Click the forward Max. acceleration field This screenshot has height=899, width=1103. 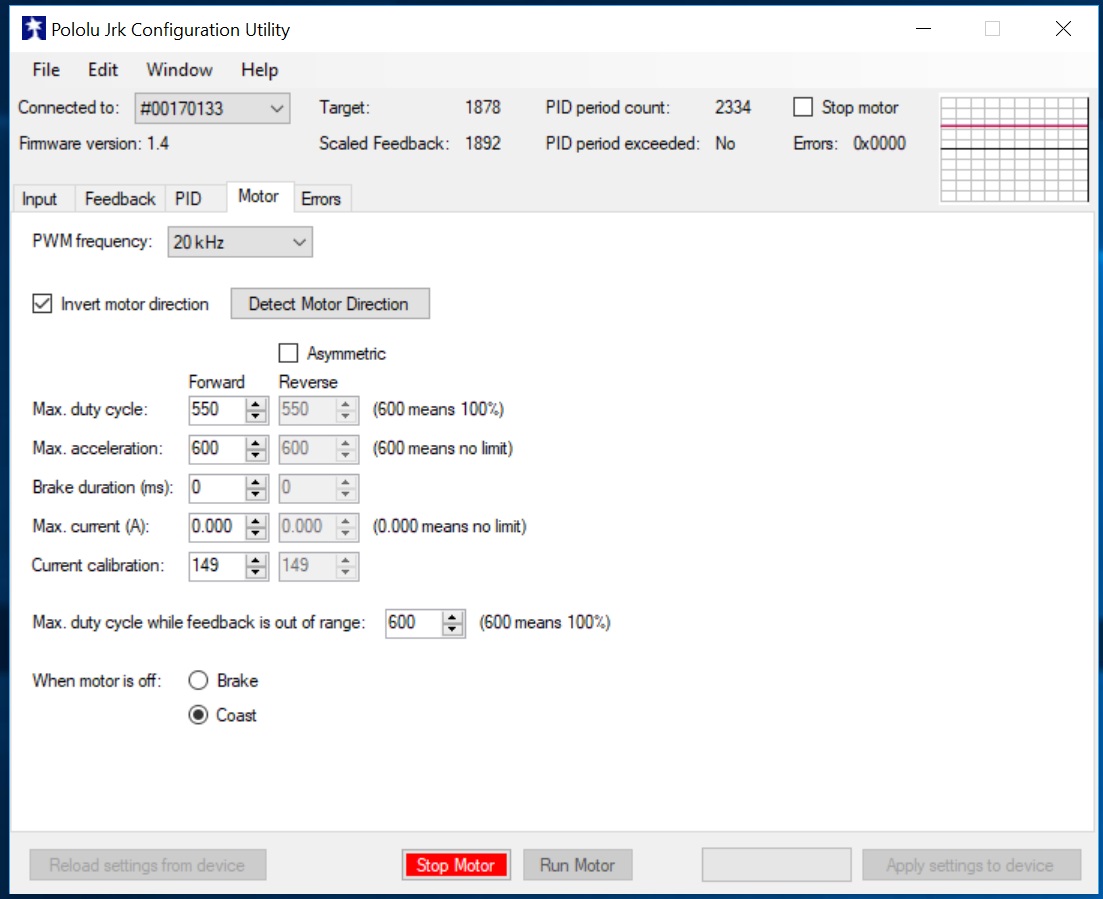tap(217, 449)
